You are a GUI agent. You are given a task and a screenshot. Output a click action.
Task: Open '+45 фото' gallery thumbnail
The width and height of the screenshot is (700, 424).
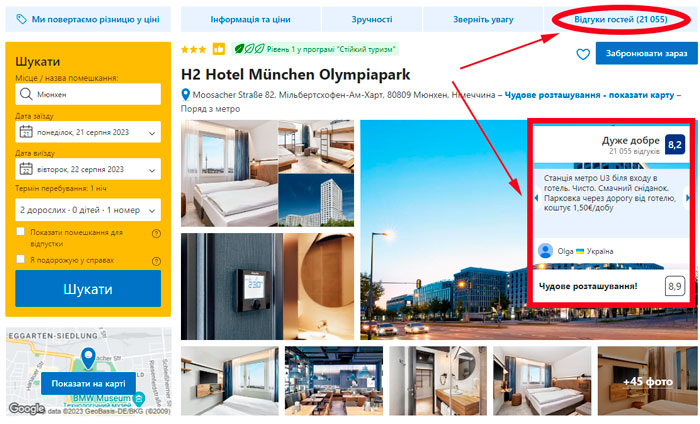[x=648, y=381]
